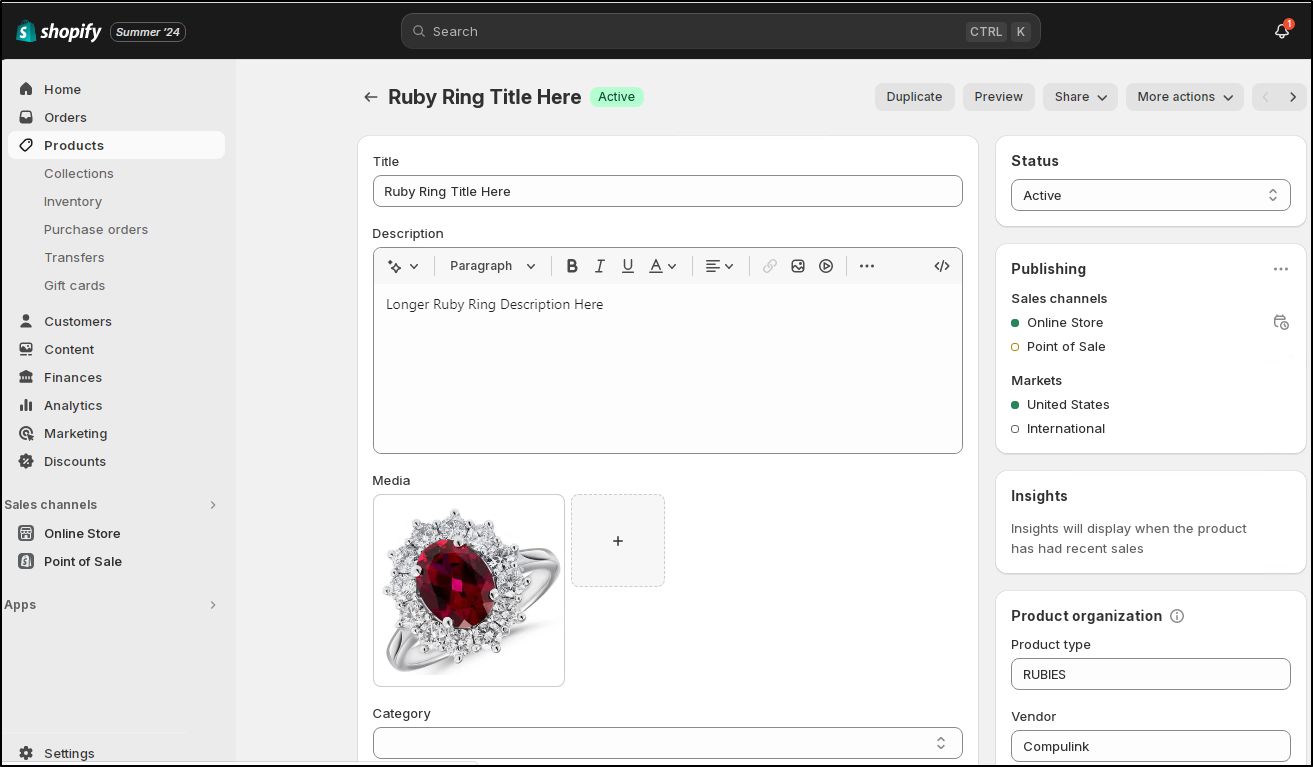The image size is (1313, 767).
Task: Click the United States market entry
Action: [1068, 404]
